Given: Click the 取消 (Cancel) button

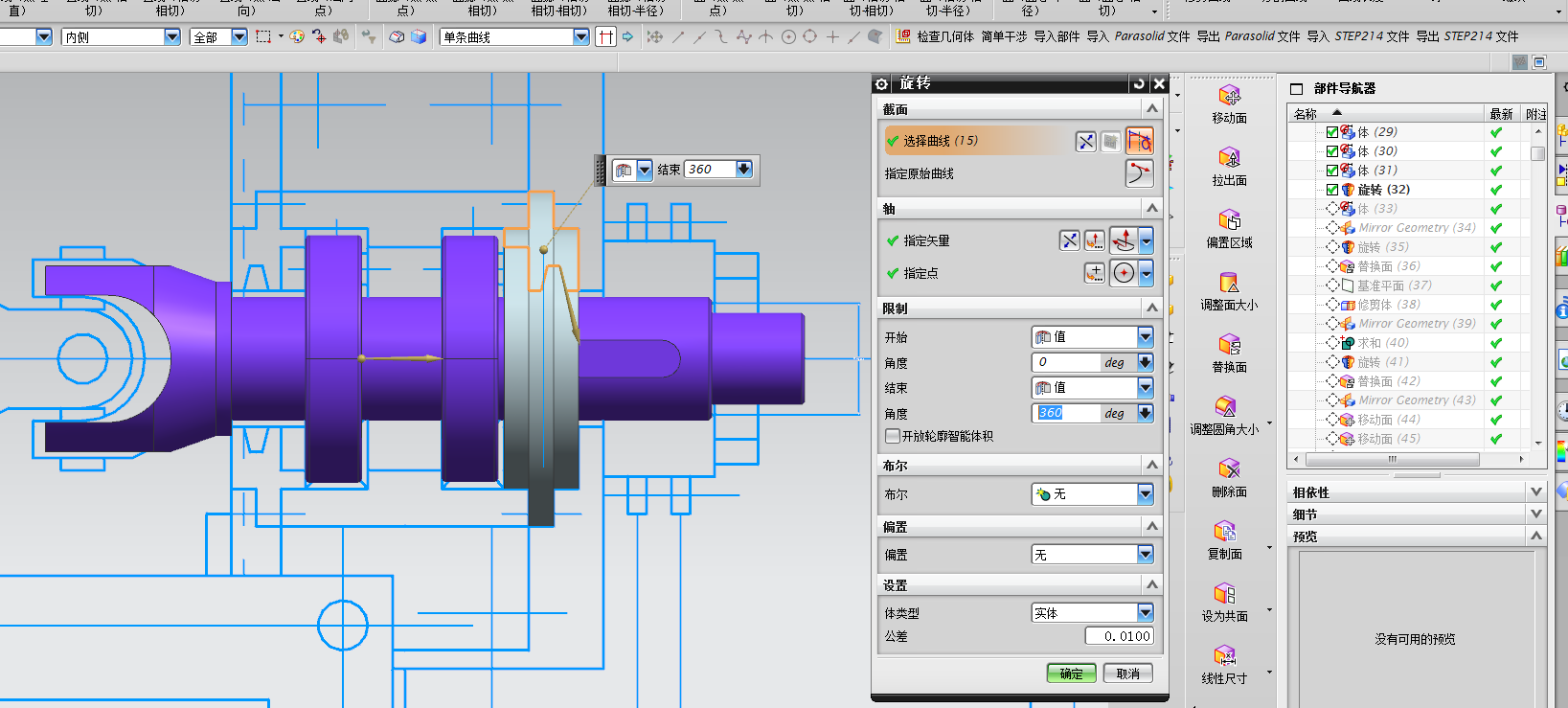Looking at the screenshot, I should tap(1128, 674).
